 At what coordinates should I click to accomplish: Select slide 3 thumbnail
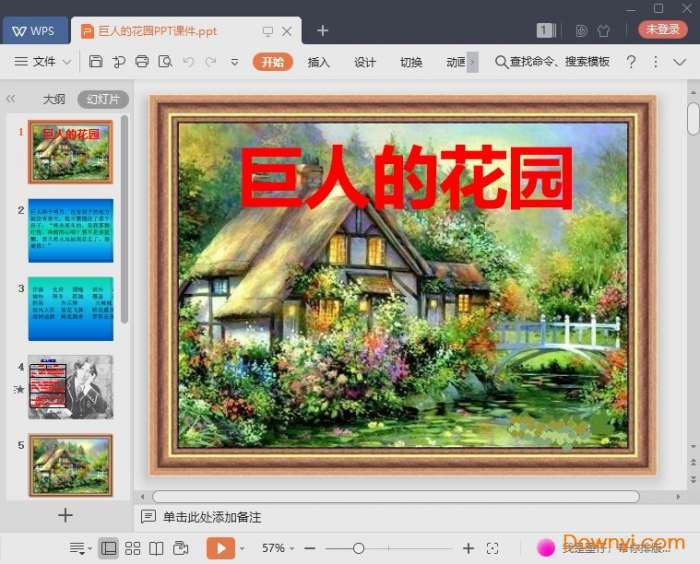coord(71,309)
